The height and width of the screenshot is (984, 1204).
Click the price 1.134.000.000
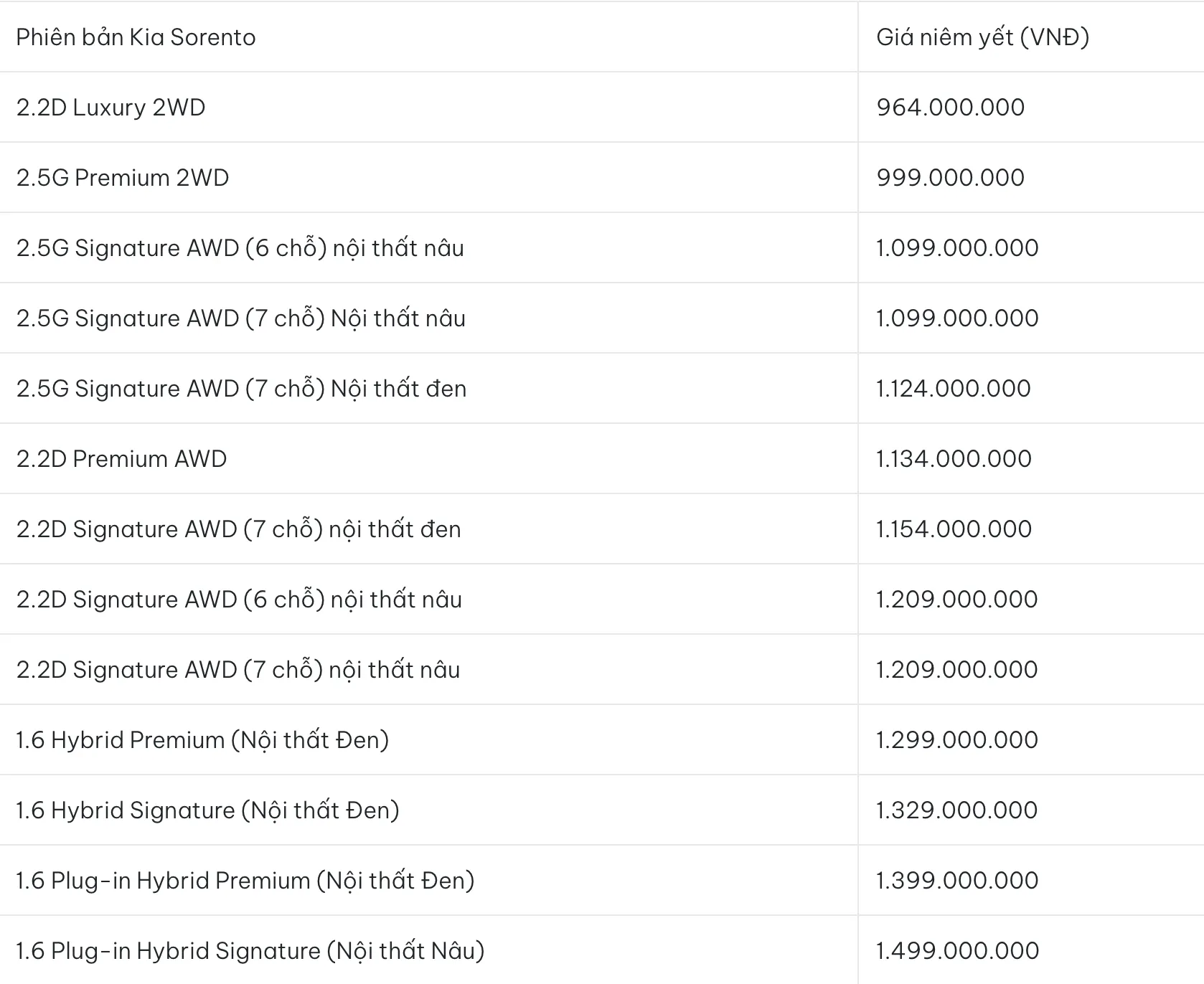coord(954,459)
